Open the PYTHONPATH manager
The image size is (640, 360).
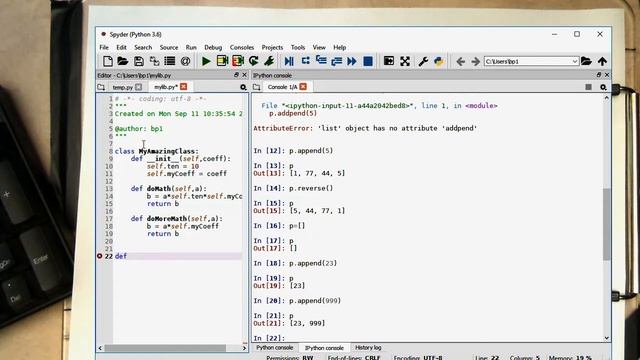click(439, 61)
